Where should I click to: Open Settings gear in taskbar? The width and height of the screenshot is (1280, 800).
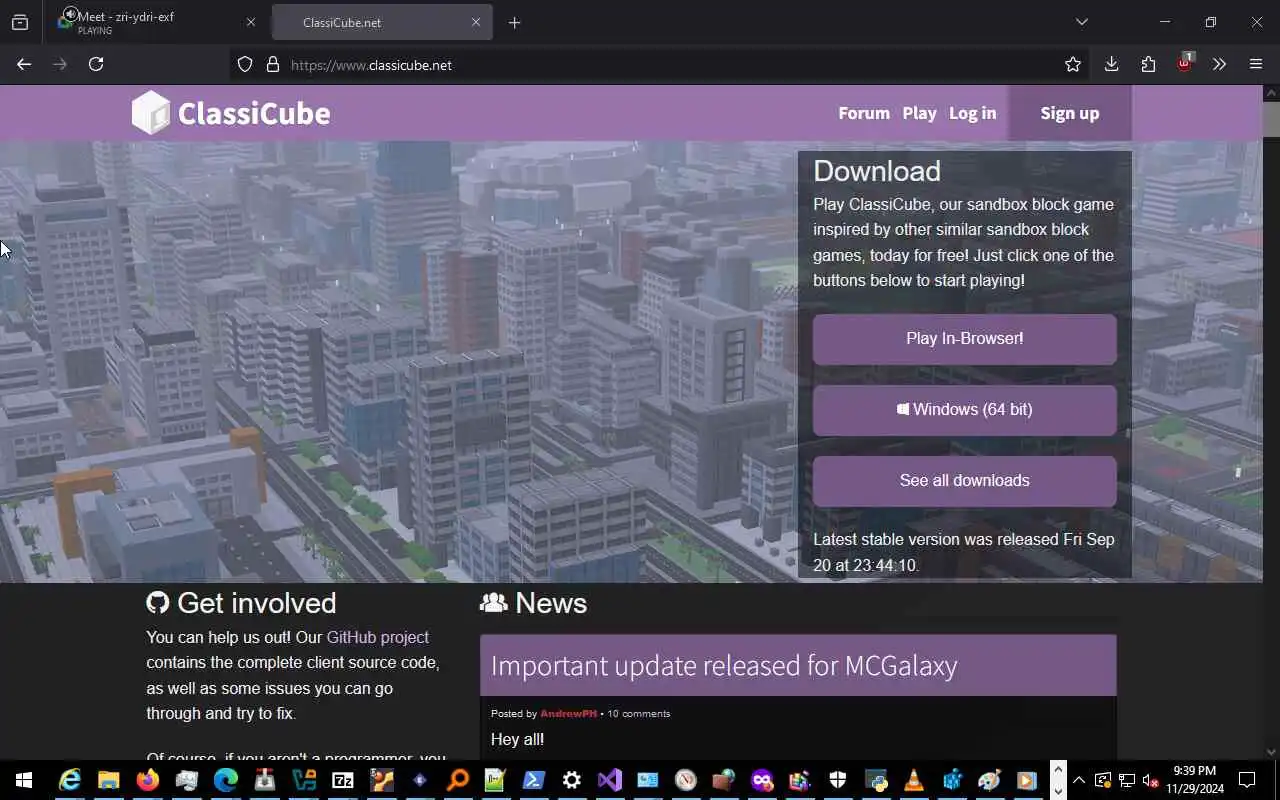pyautogui.click(x=572, y=780)
